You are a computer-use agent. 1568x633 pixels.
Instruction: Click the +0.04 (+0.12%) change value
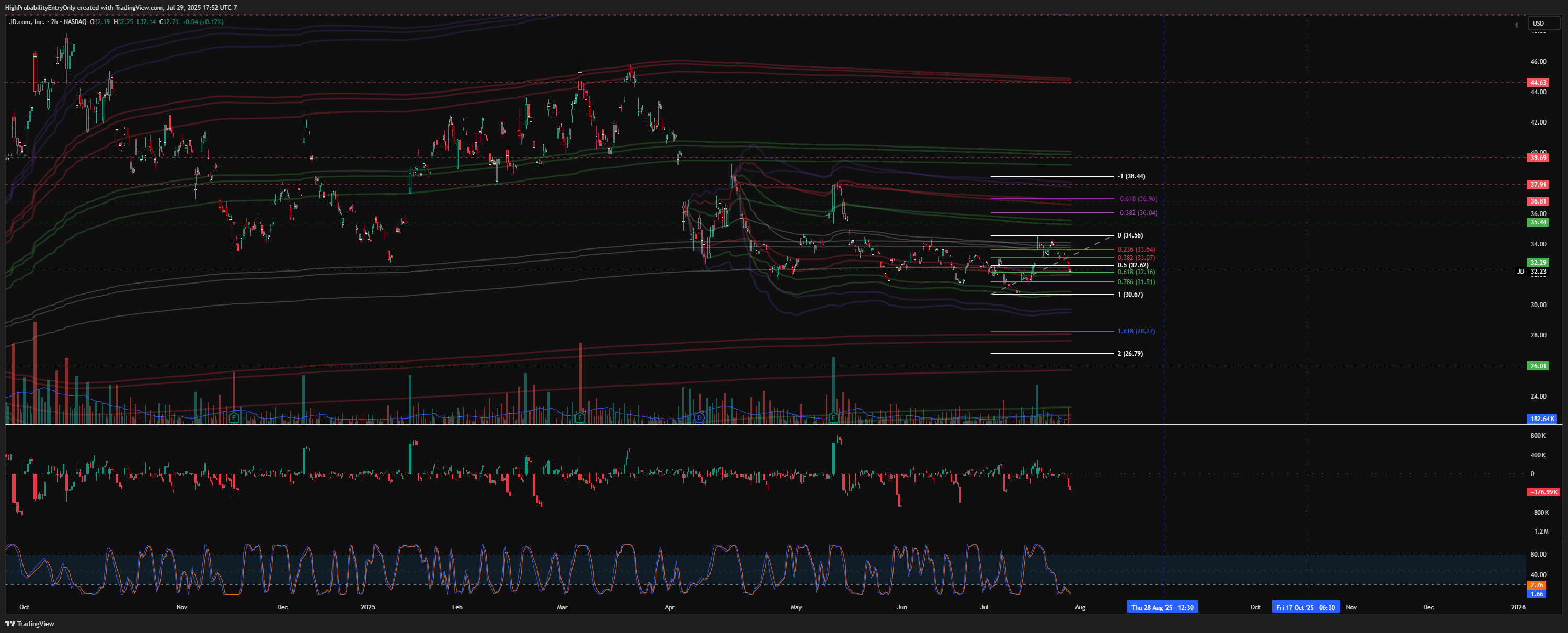(x=203, y=21)
